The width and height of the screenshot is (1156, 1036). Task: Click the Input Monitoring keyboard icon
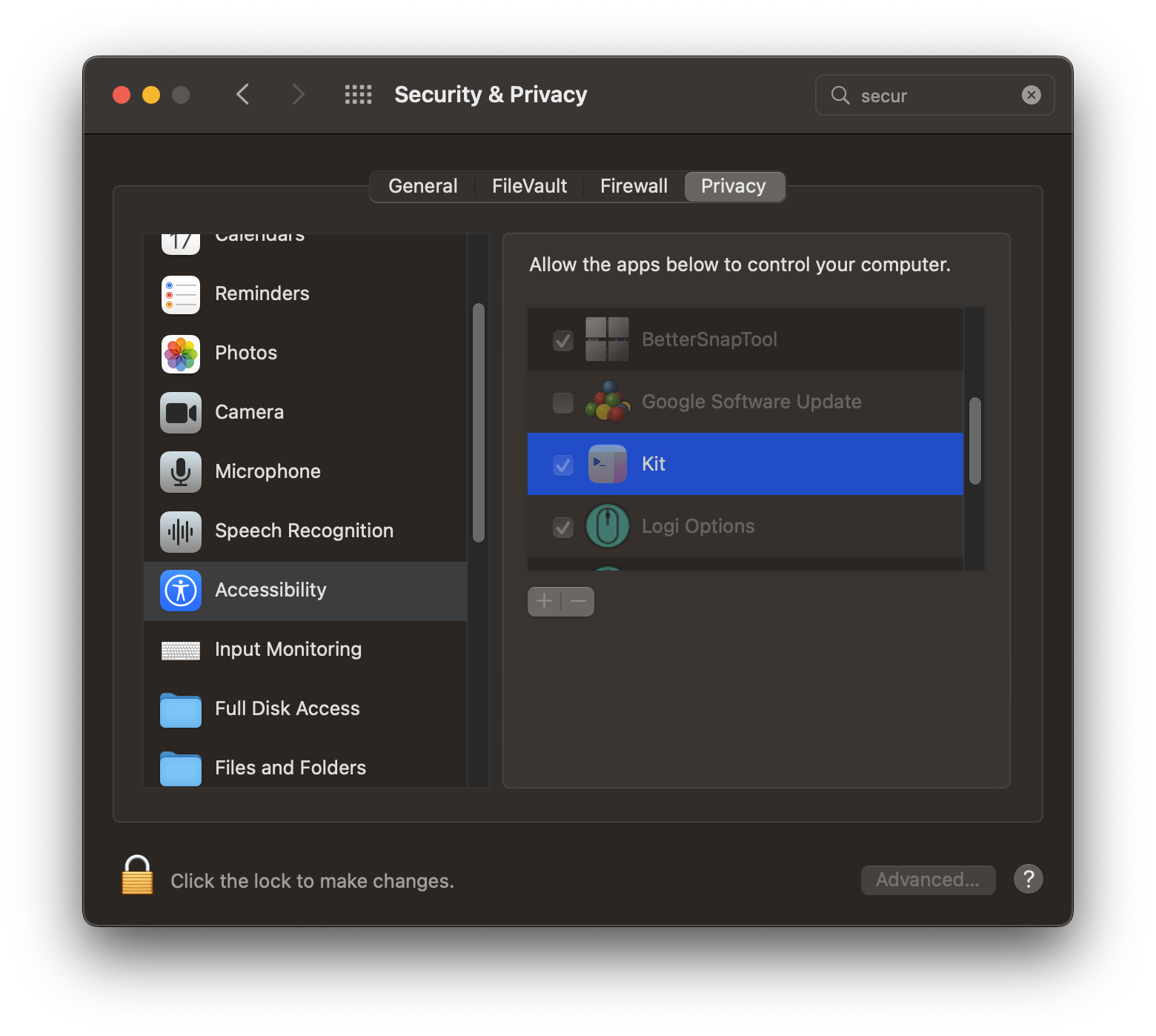[181, 651]
